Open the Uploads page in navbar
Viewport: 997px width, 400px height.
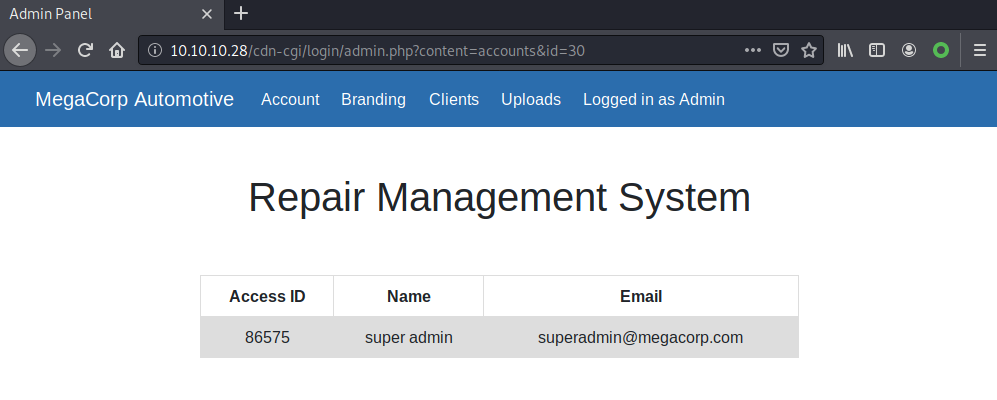530,100
